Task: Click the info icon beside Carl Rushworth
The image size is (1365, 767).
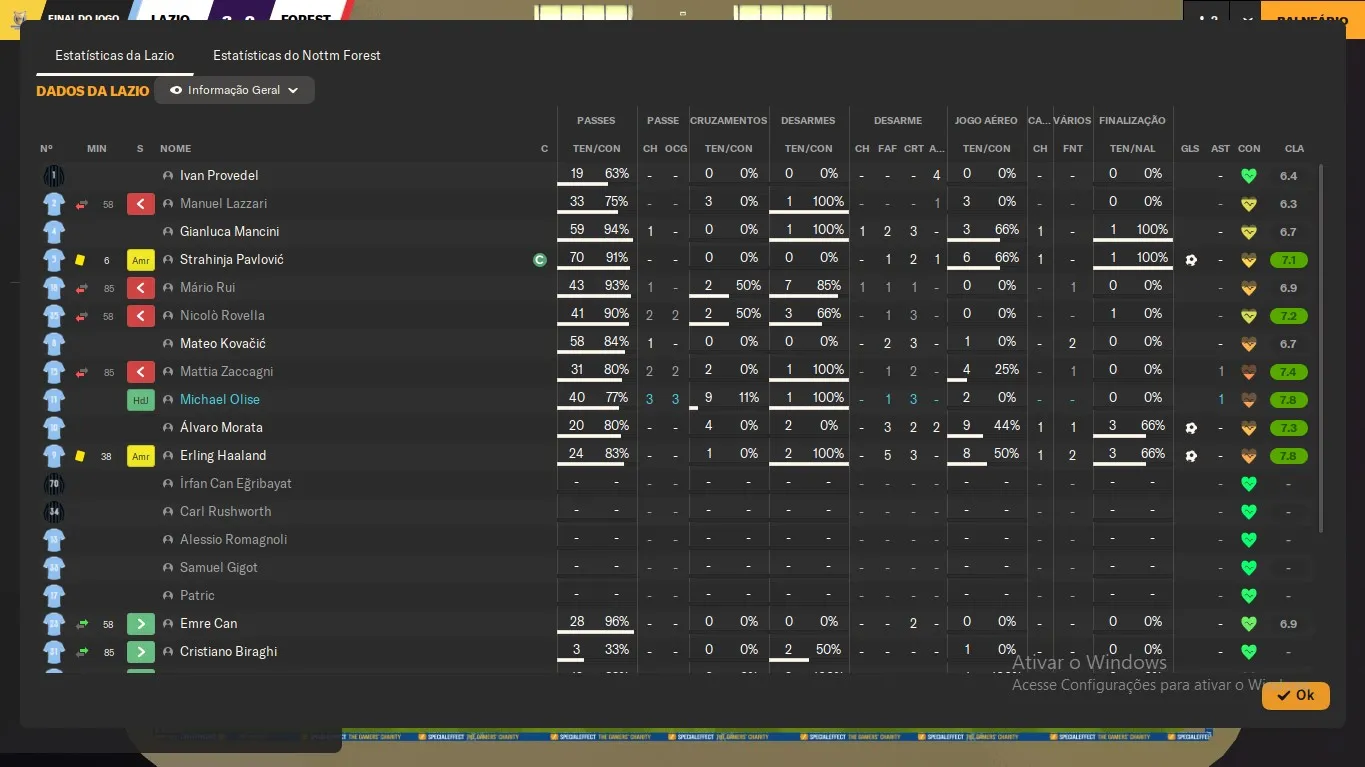Action: 168,511
